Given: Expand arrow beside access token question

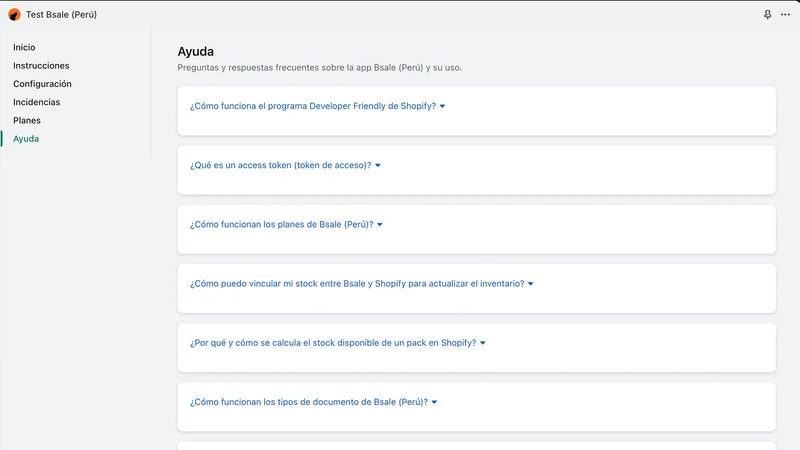Looking at the screenshot, I should (x=378, y=165).
